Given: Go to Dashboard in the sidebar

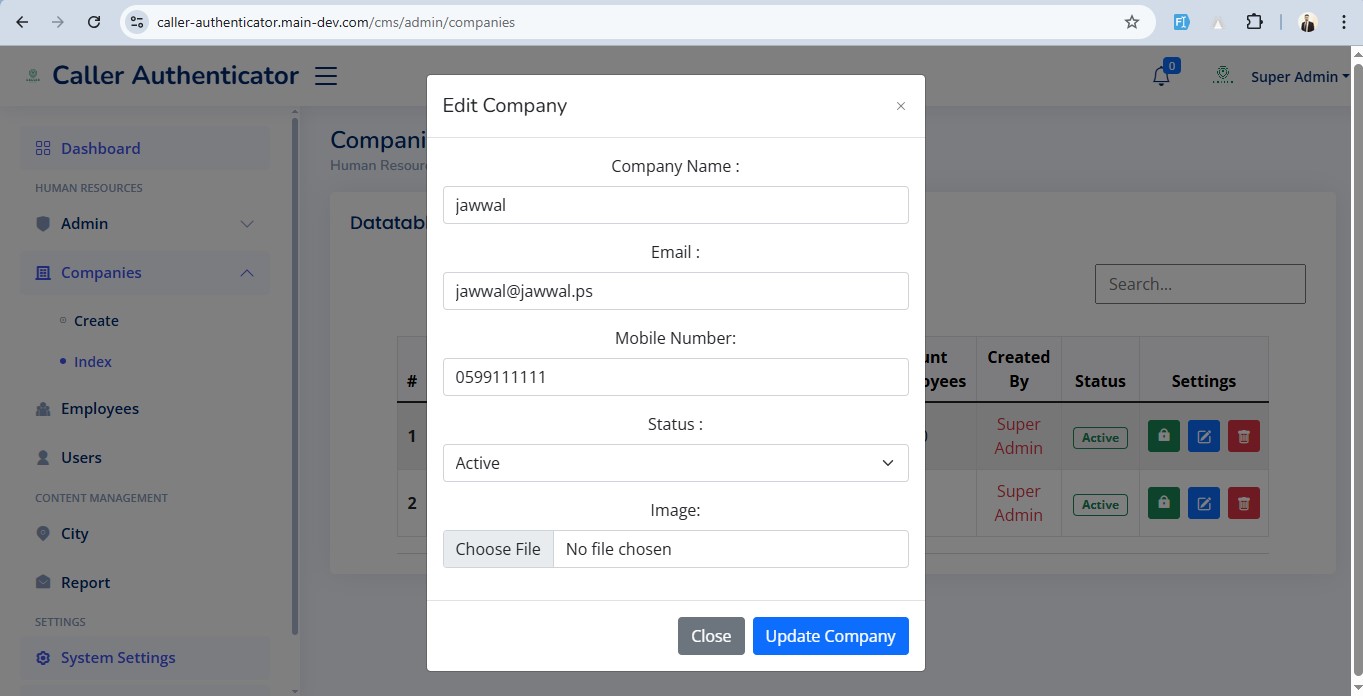Looking at the screenshot, I should tap(100, 149).
